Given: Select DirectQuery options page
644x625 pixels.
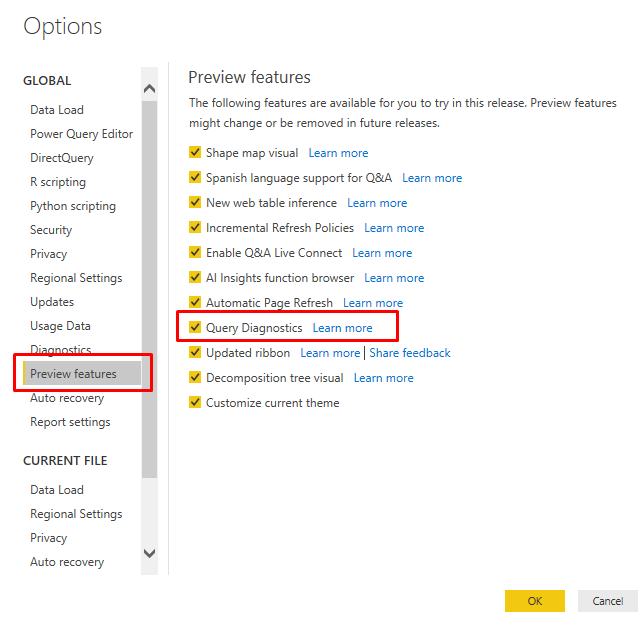Looking at the screenshot, I should click(x=62, y=158).
